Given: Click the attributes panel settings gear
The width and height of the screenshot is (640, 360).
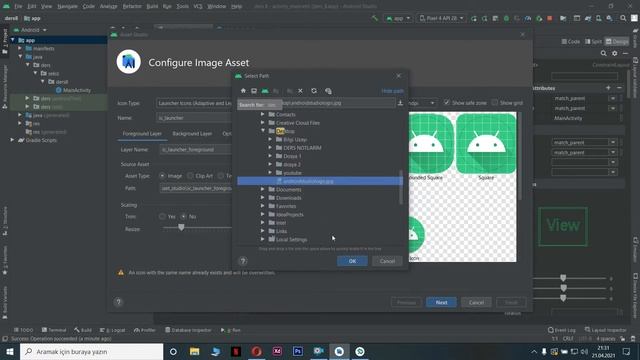Looking at the screenshot, I should 614,53.
